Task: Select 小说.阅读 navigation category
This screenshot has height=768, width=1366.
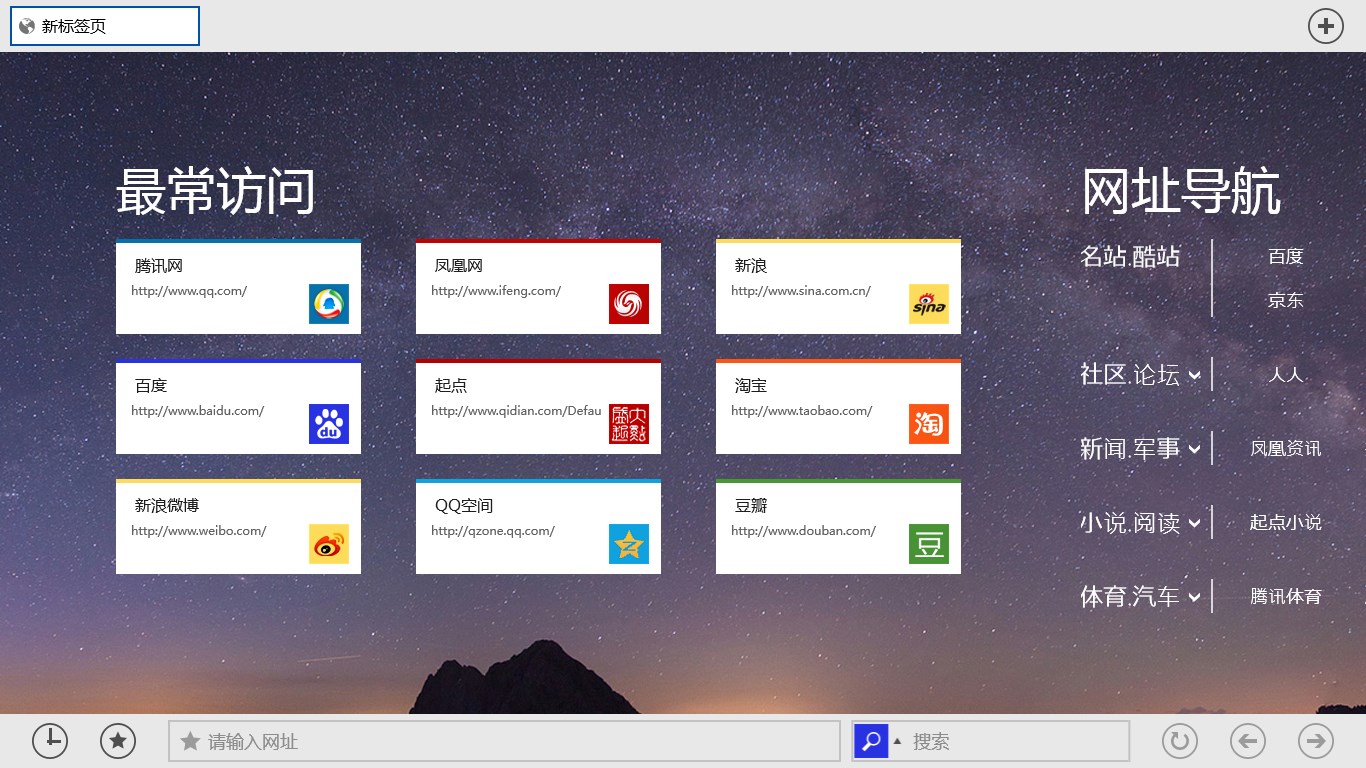Action: (x=1130, y=523)
